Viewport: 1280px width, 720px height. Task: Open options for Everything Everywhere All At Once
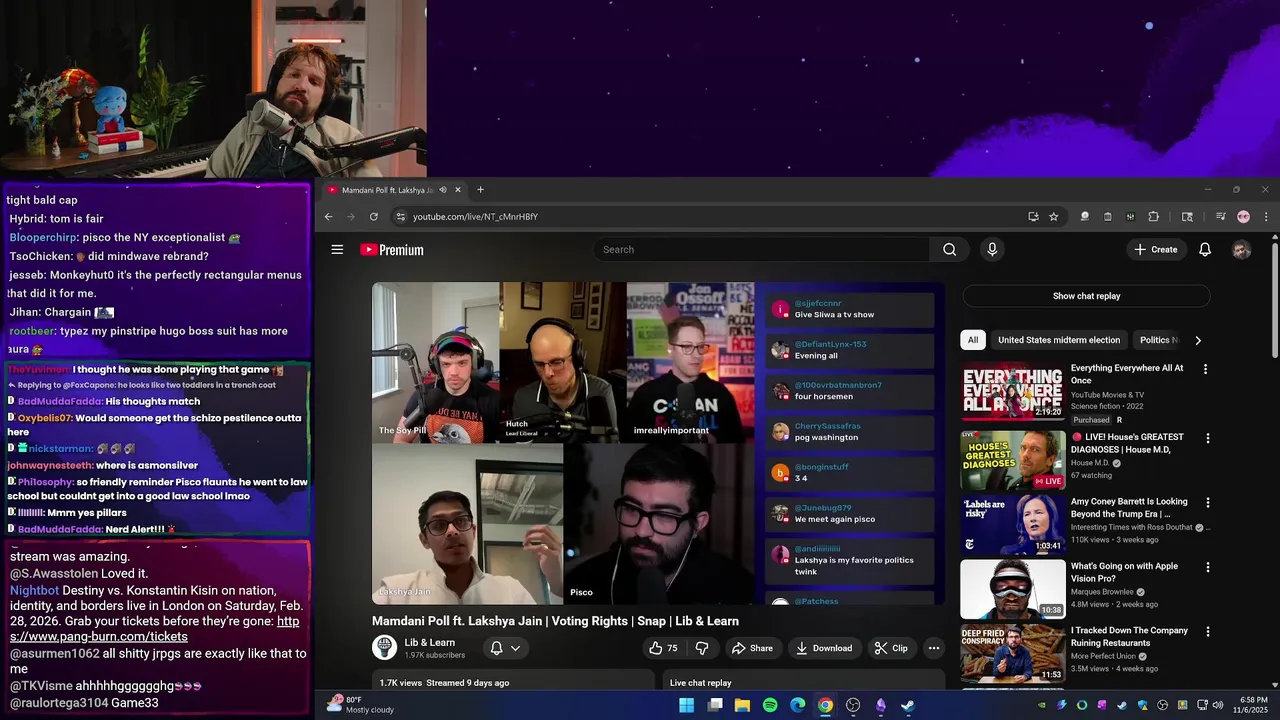click(x=1205, y=369)
